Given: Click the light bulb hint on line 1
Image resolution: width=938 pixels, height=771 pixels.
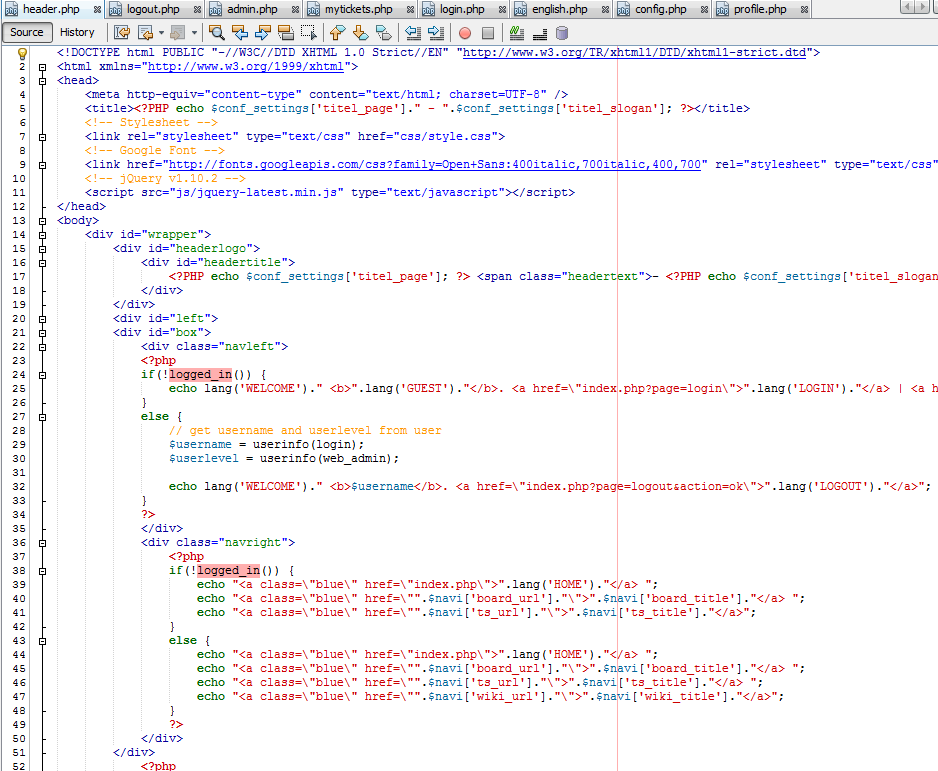Looking at the screenshot, I should (22, 53).
